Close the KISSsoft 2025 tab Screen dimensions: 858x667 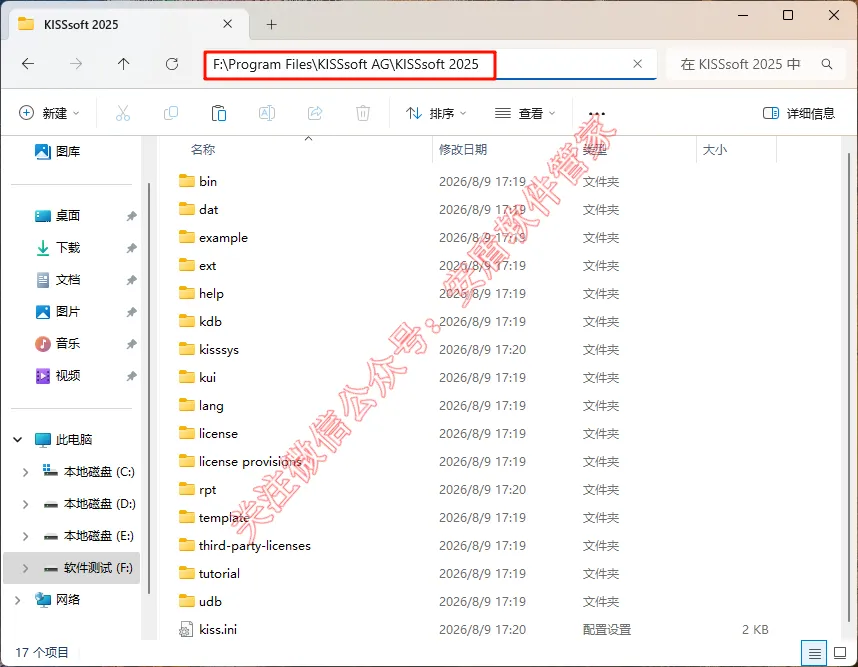click(228, 24)
